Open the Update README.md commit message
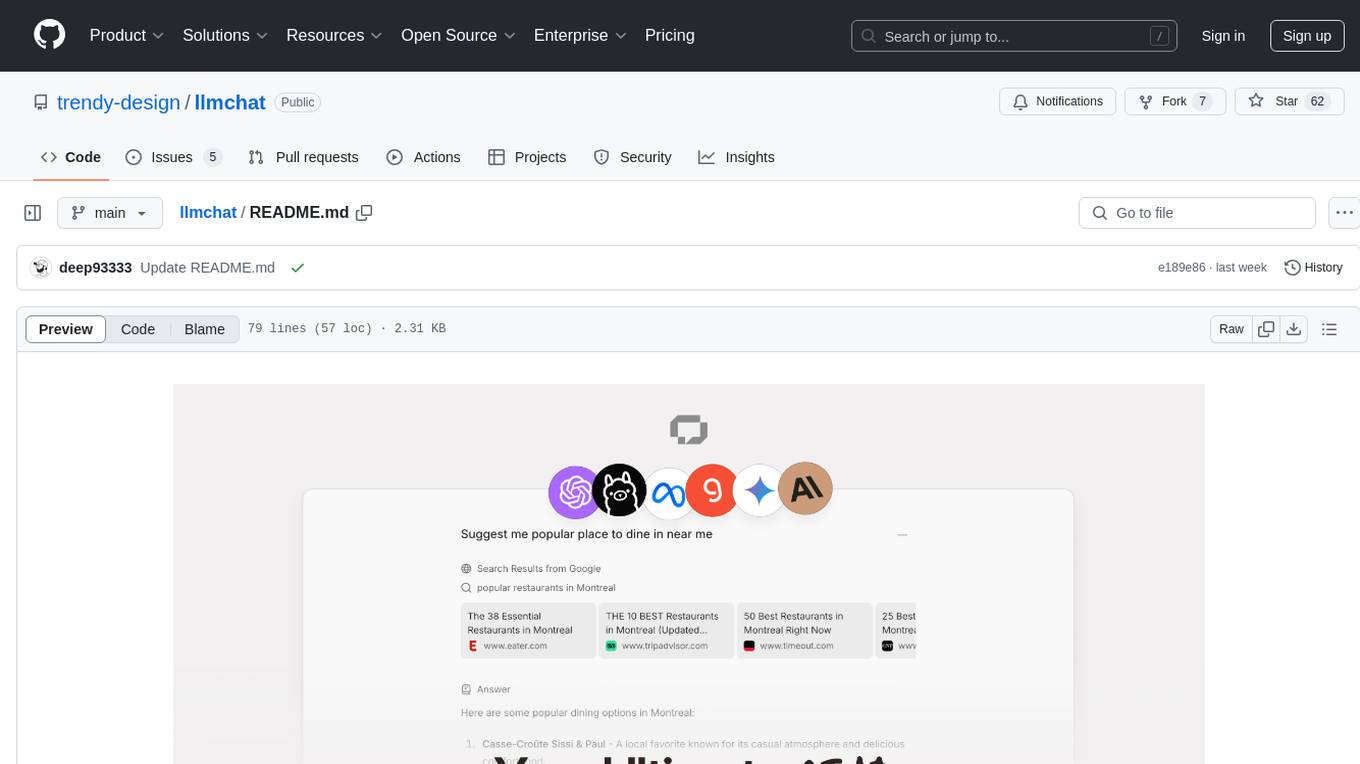1360x764 pixels. [x=207, y=267]
